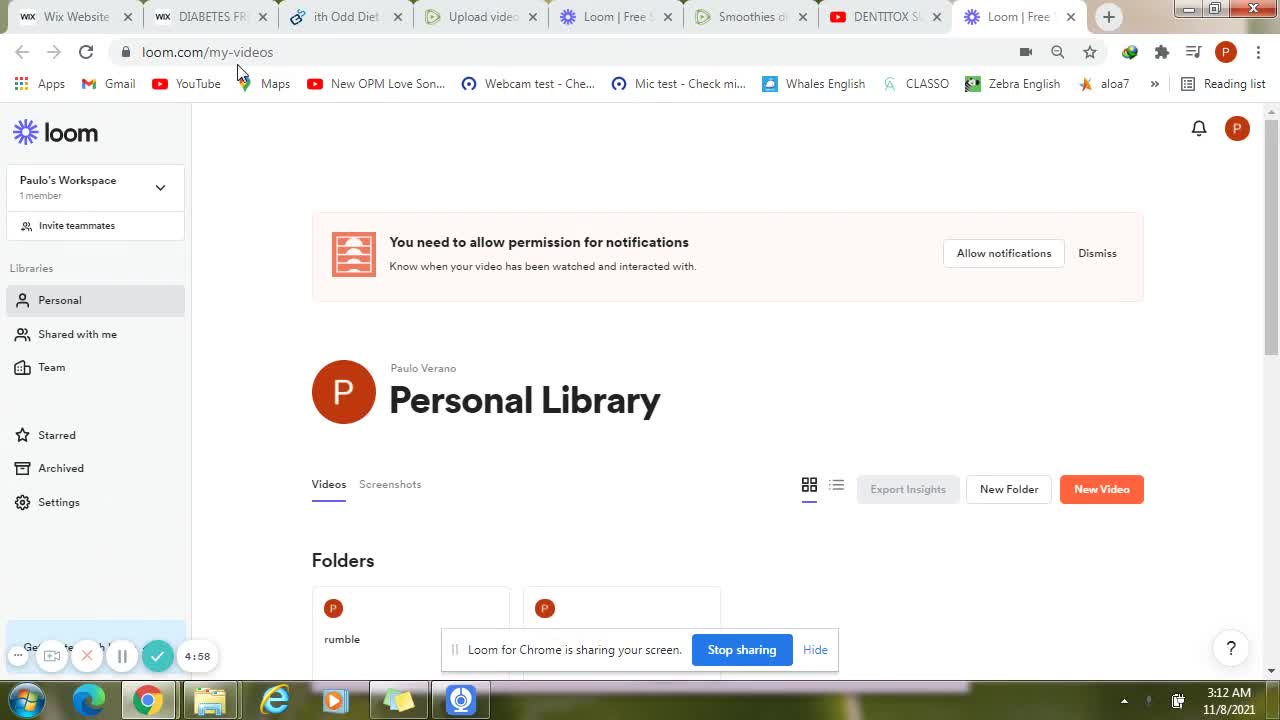Screen dimensions: 1280x720
Task: Open Archived videos
Action: click(x=96, y=468)
